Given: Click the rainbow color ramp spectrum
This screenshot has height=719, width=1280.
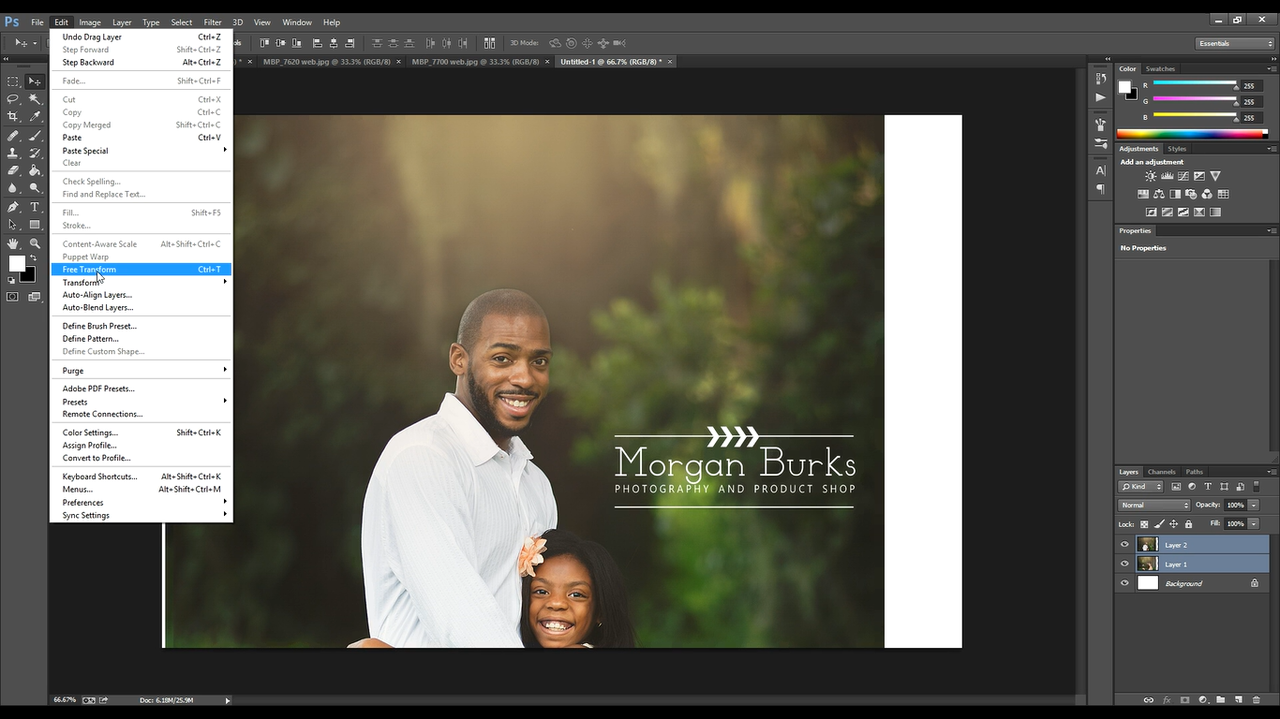Looking at the screenshot, I should [1190, 133].
